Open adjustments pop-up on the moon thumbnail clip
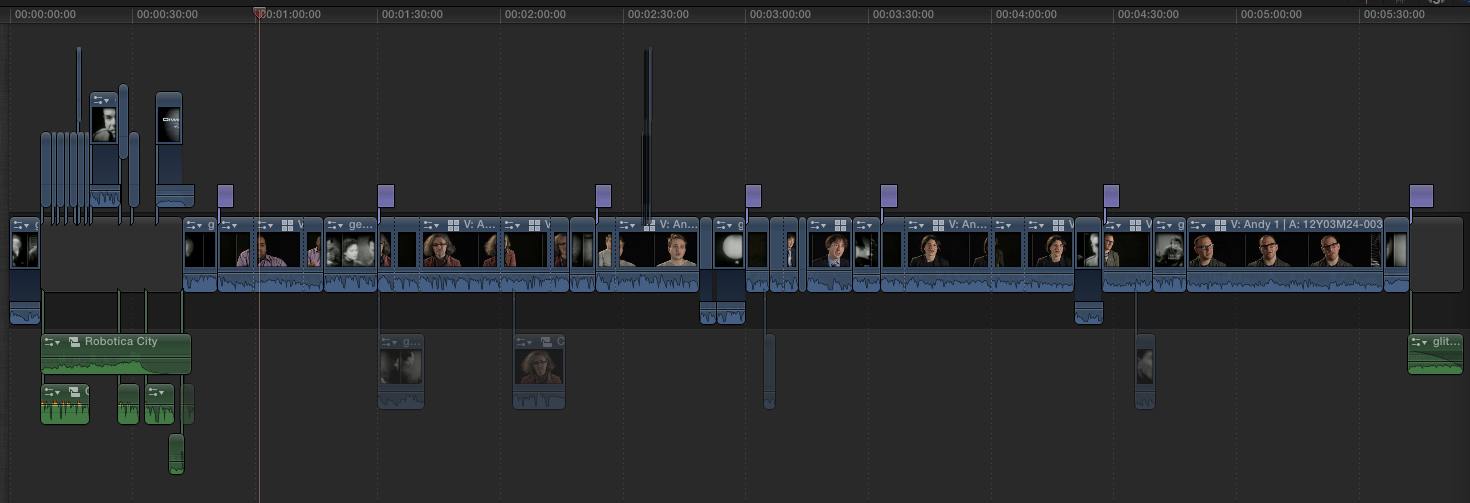The image size is (1470, 503). [x=725, y=225]
